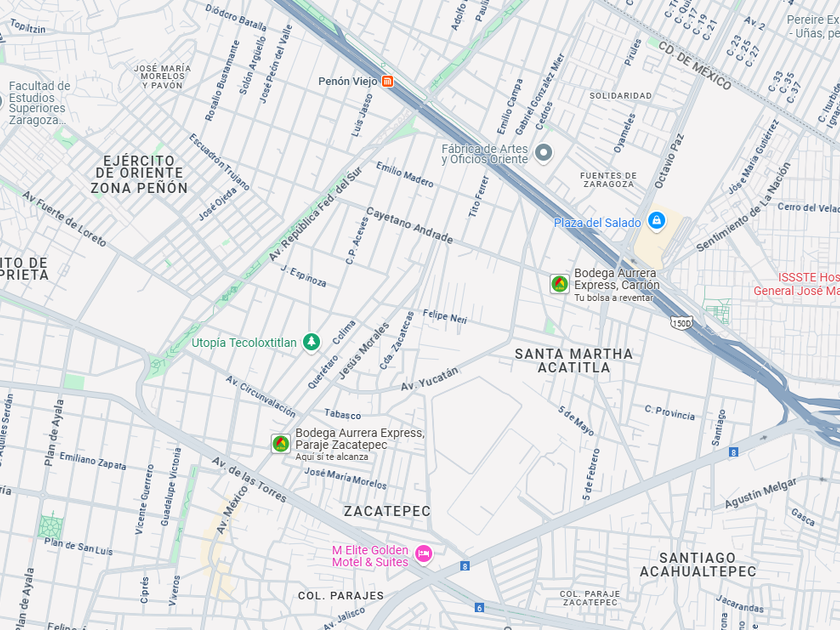Select the Plaza del Salado shopping pin

pyautogui.click(x=656, y=220)
